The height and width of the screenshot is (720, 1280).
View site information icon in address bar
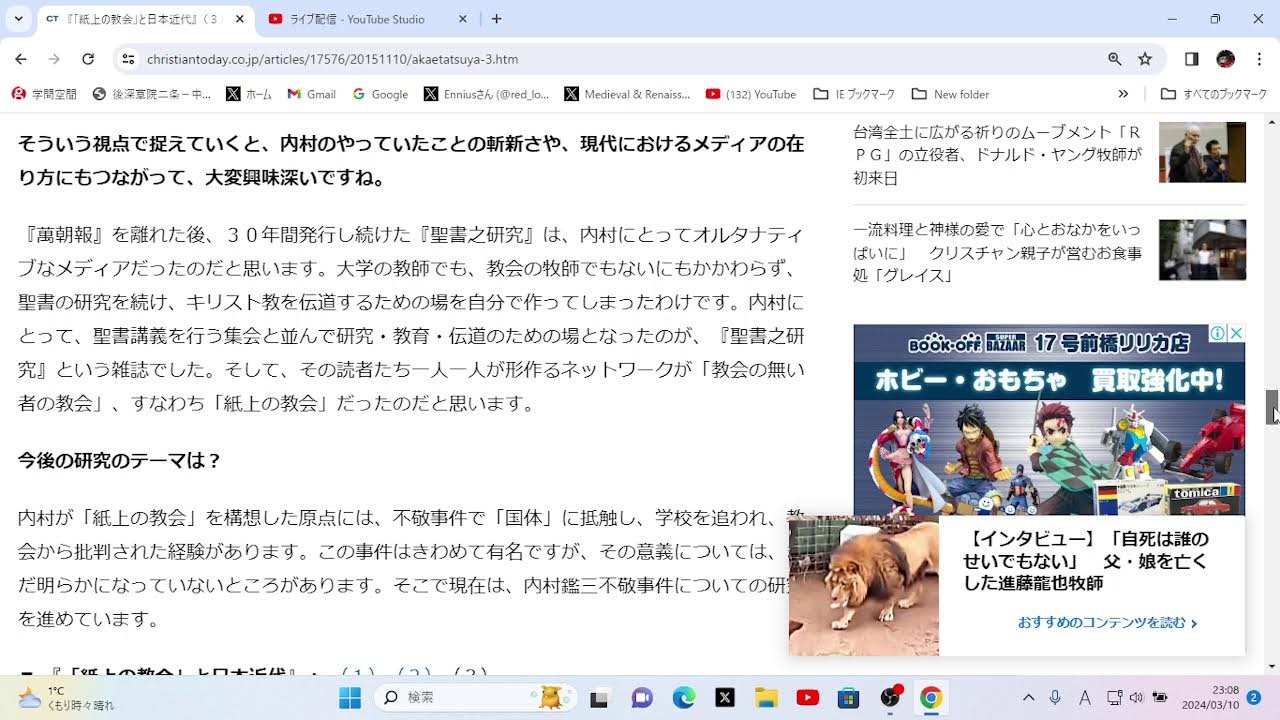(x=128, y=59)
